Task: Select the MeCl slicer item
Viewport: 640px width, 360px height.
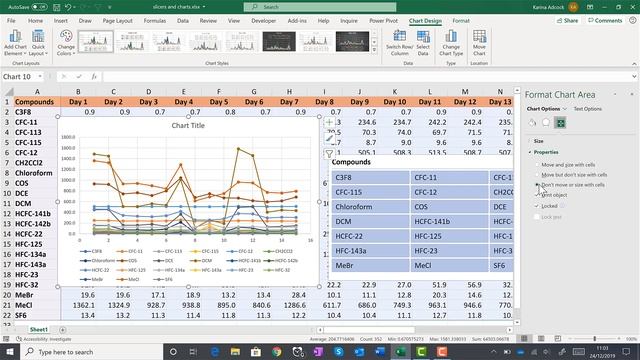Action: point(449,265)
